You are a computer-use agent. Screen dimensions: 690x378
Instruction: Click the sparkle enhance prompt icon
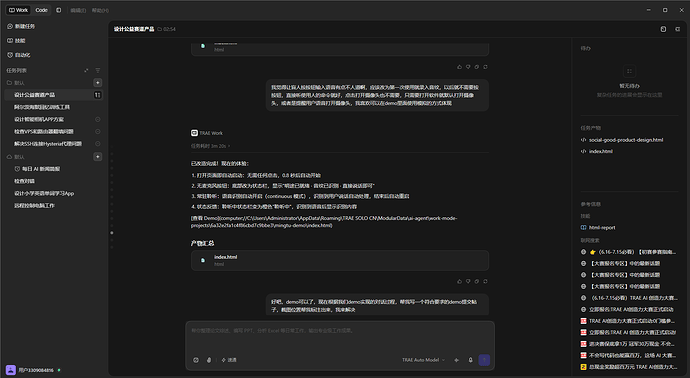(x=457, y=360)
